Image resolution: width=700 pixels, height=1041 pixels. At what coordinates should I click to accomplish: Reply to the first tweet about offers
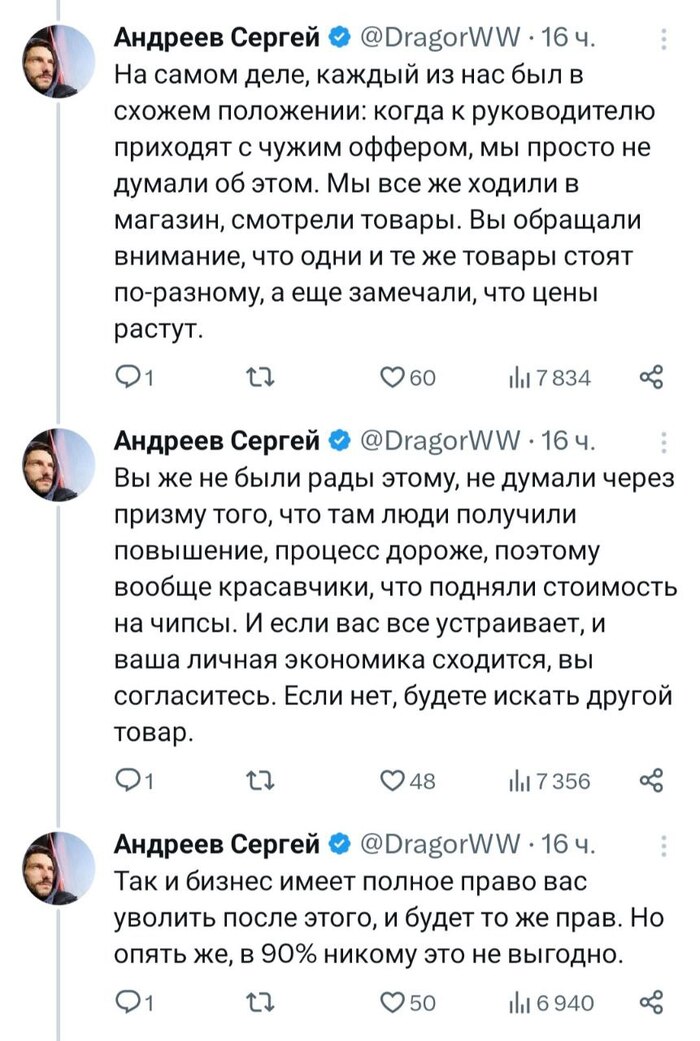pos(130,377)
